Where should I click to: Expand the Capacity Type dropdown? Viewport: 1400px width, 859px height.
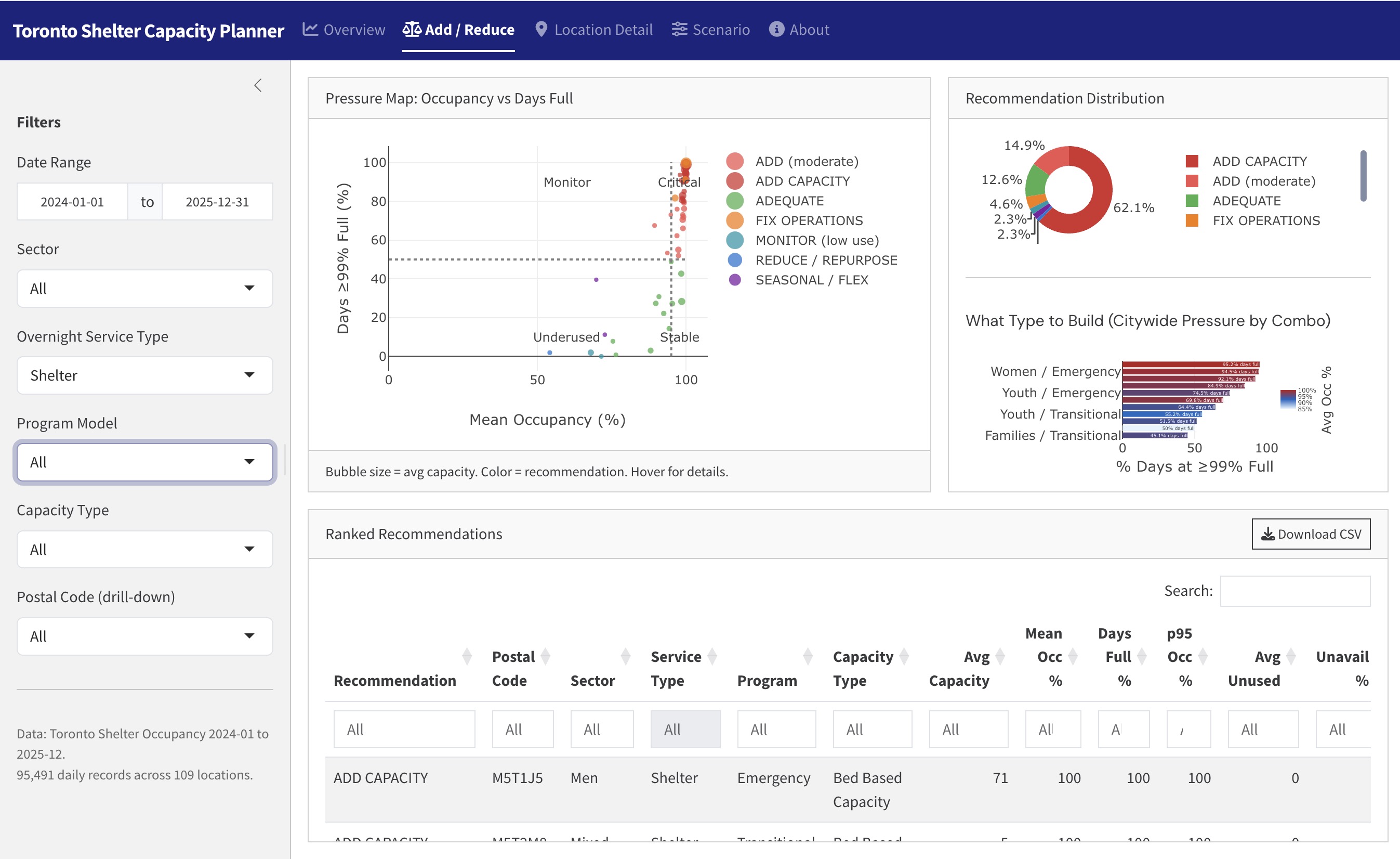coord(144,549)
